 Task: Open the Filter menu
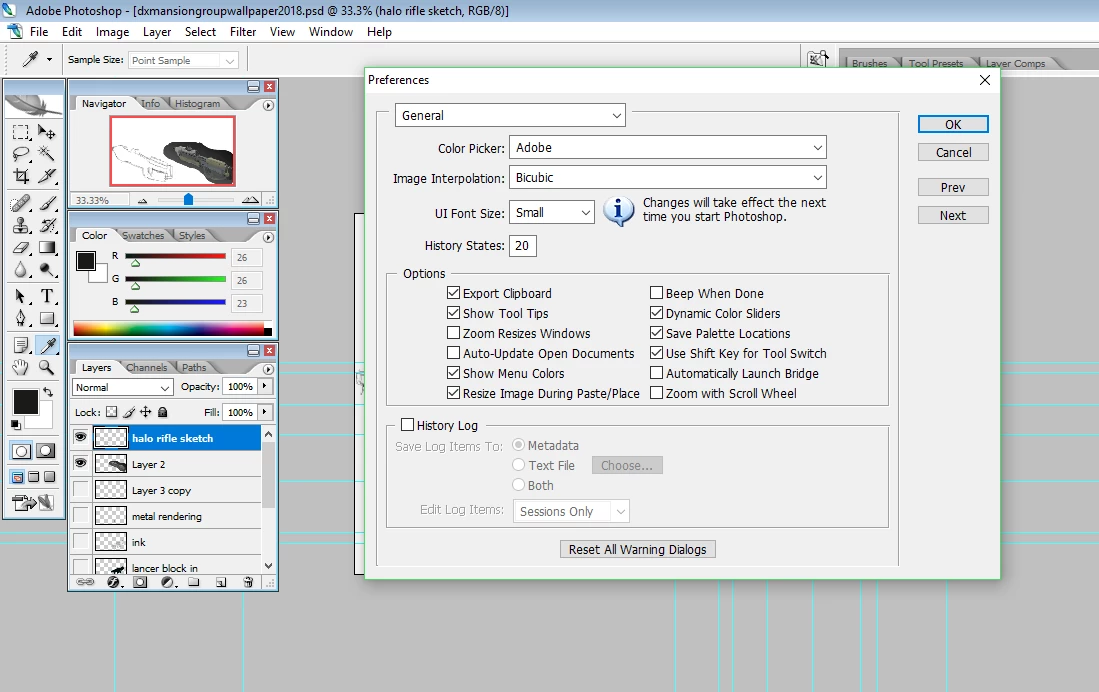243,32
